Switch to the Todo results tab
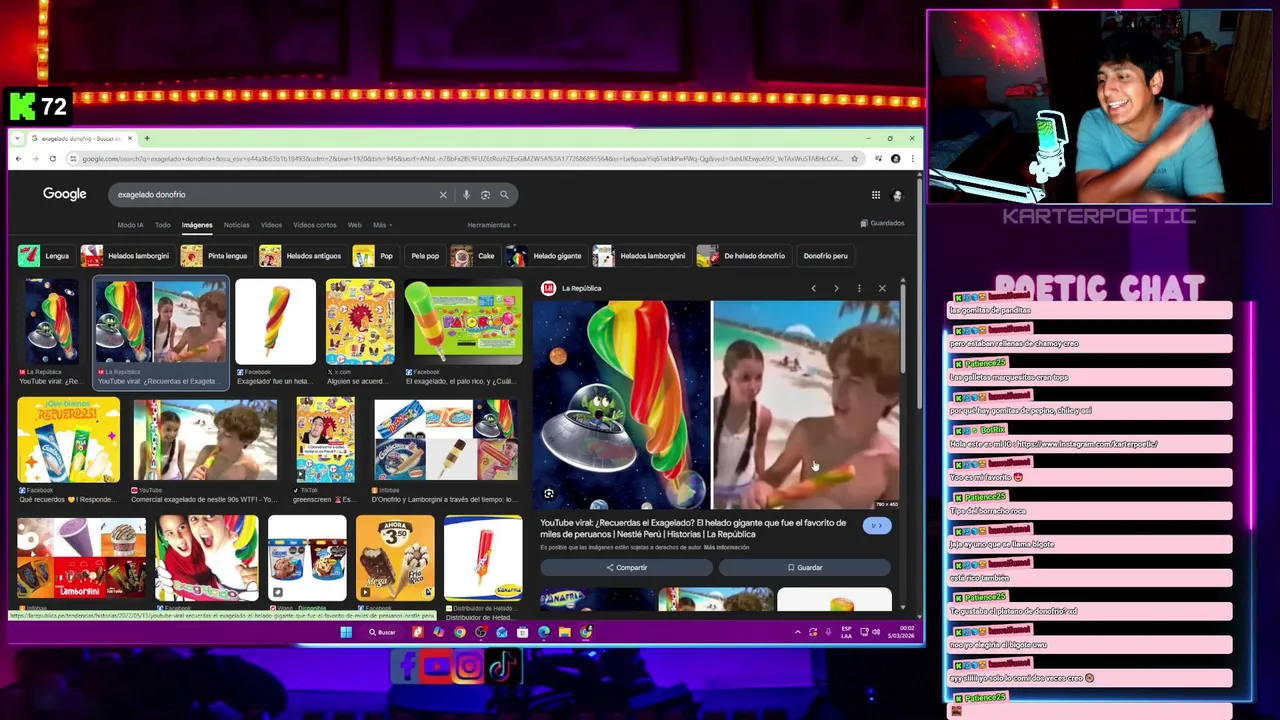This screenshot has height=720, width=1280. [162, 225]
